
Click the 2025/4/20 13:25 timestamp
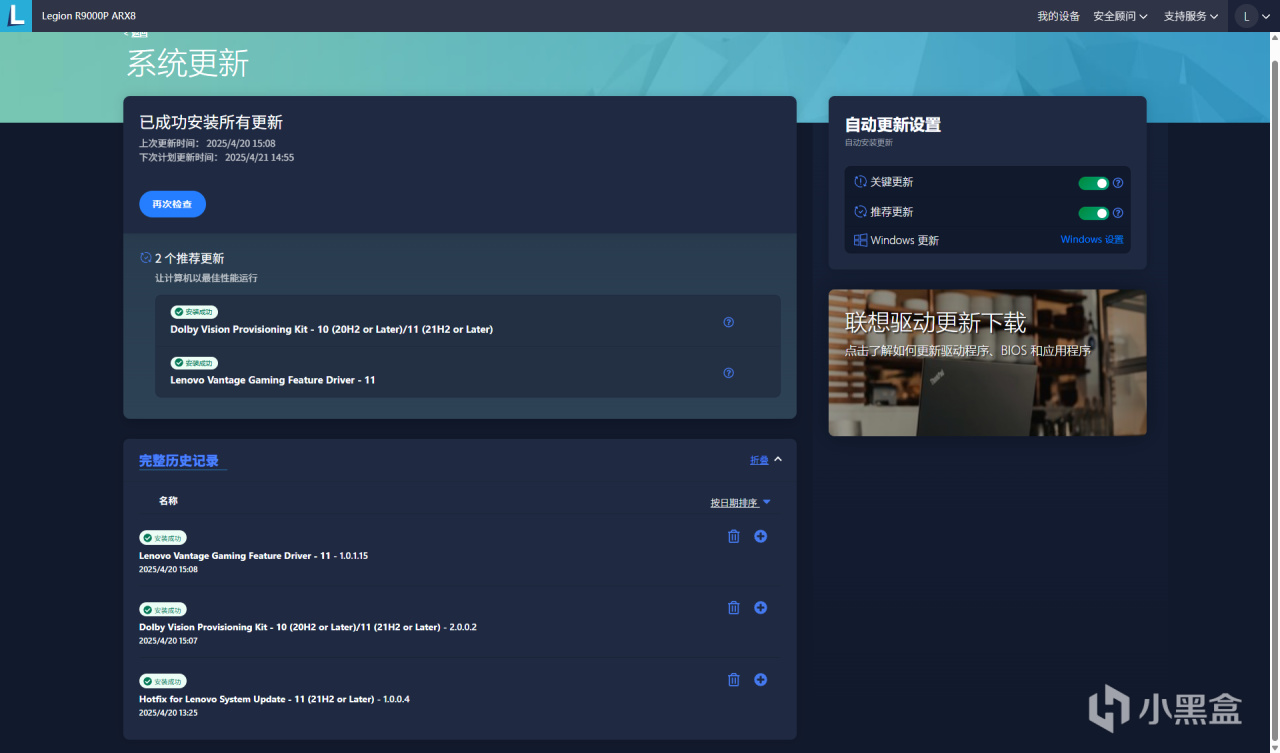tap(168, 713)
